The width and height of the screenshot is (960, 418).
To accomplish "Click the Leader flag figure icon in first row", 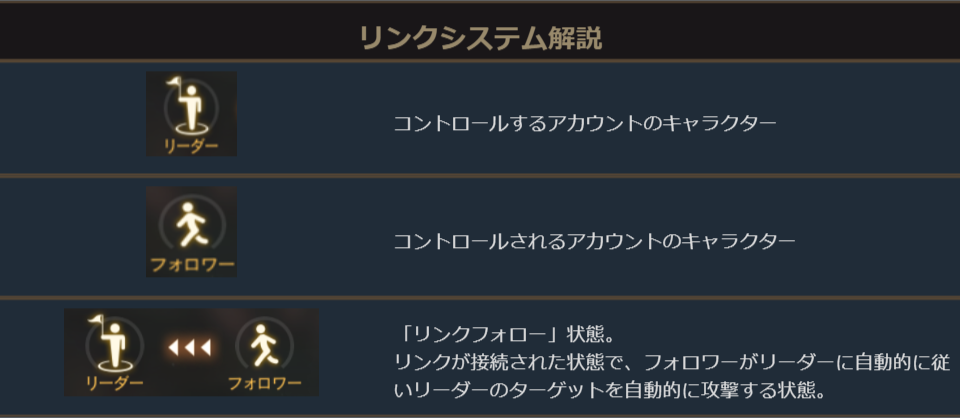I will coord(190,108).
